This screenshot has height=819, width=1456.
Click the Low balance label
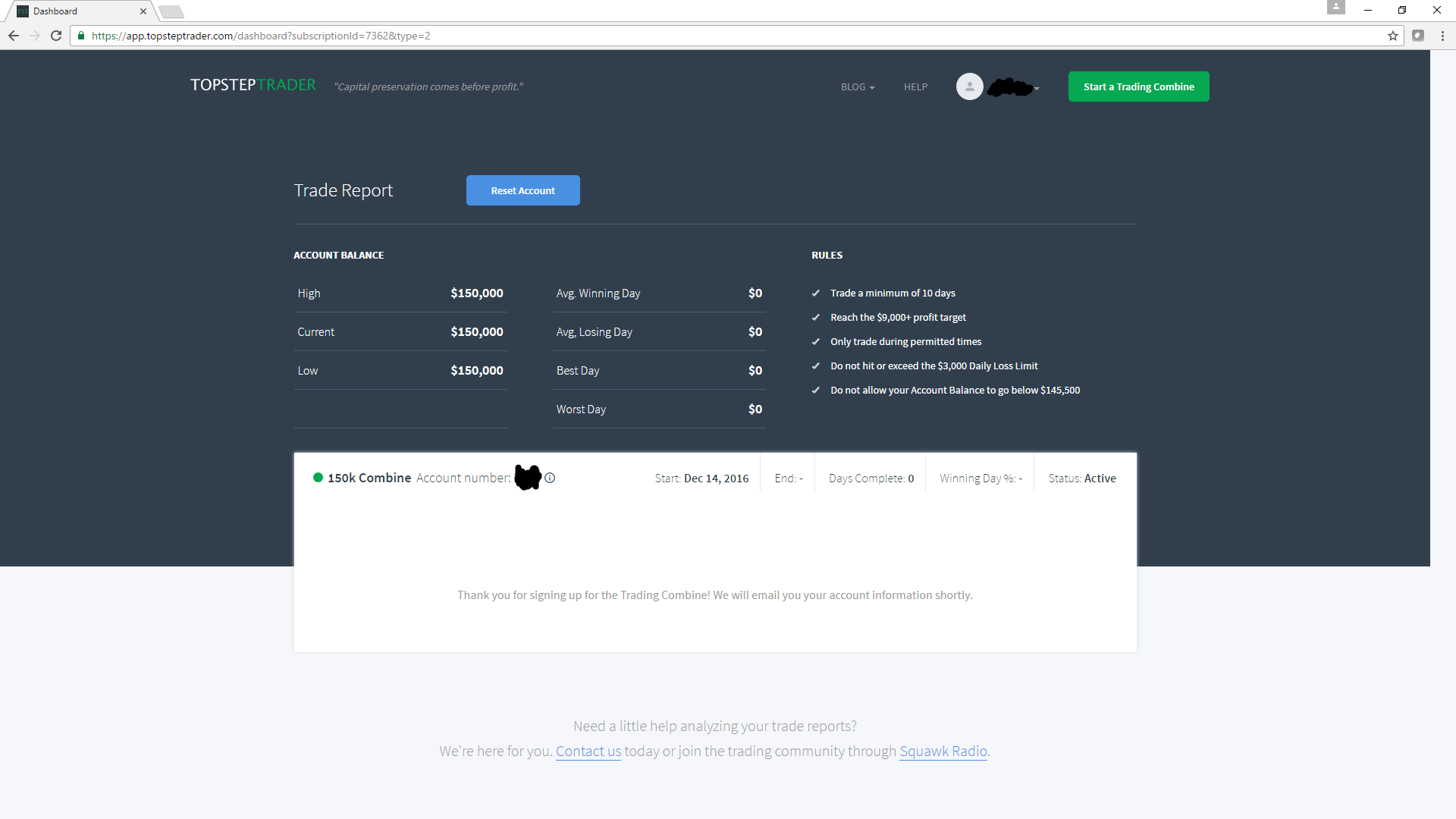307,371
